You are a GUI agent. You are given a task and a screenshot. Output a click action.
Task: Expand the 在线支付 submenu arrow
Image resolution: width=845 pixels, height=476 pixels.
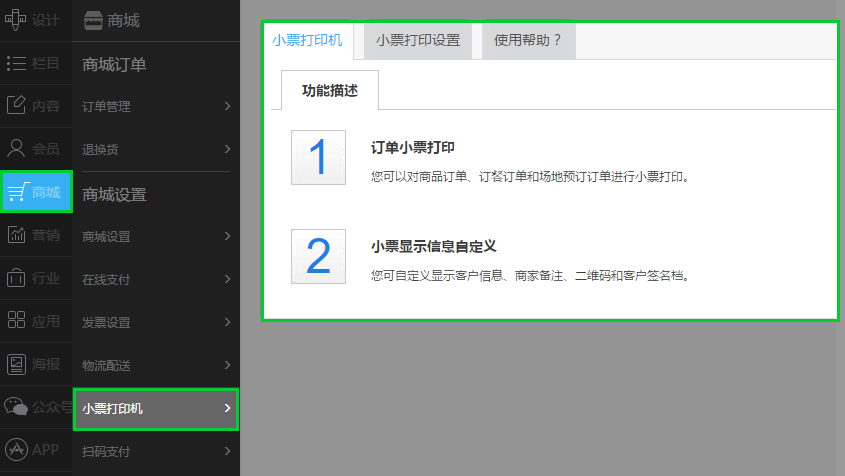[x=227, y=279]
